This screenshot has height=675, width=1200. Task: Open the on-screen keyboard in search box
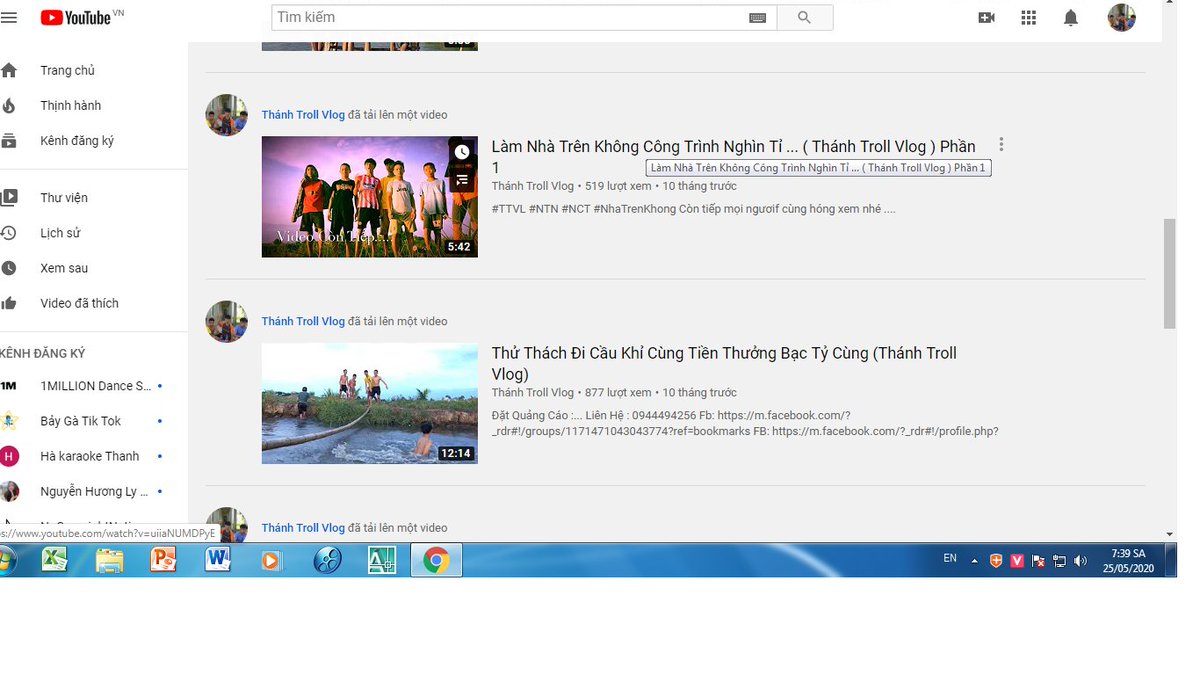point(757,18)
